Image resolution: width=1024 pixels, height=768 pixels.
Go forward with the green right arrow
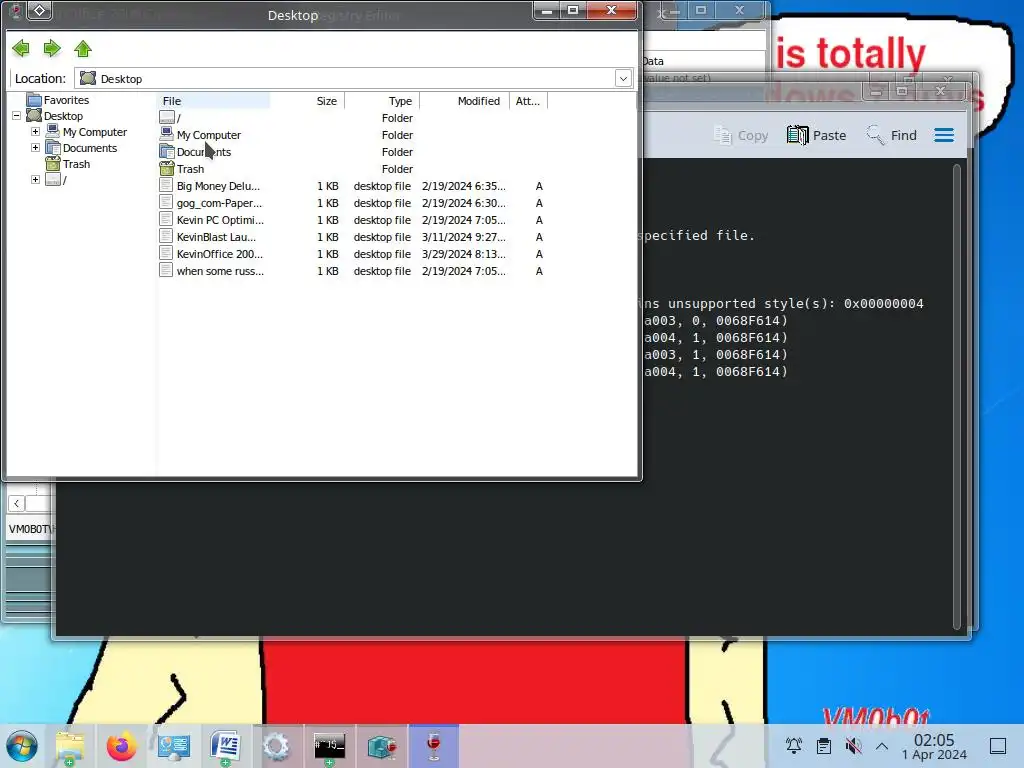(52, 48)
